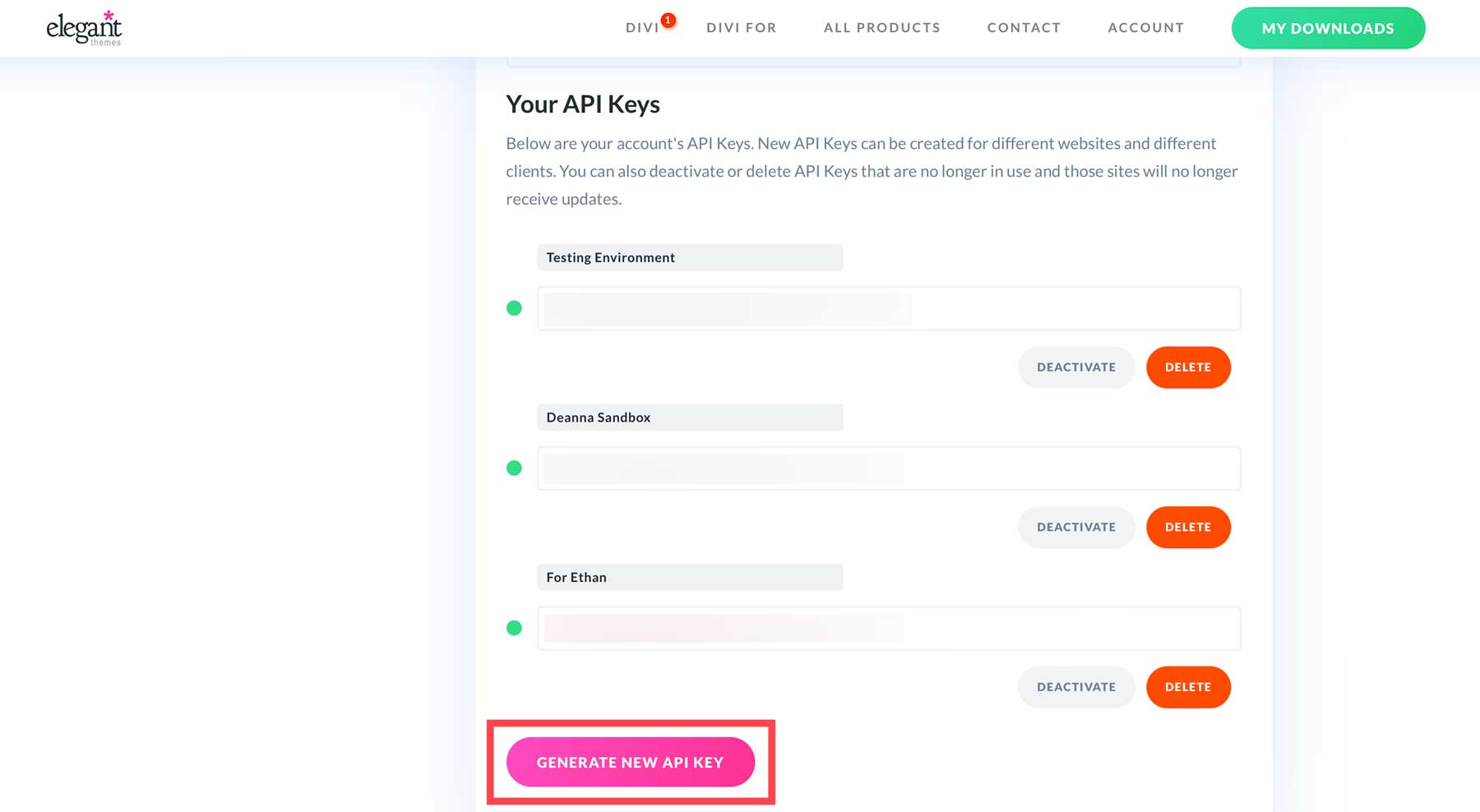The height and width of the screenshot is (812, 1480).
Task: Delete the Testing Environment API key
Action: pos(1188,367)
